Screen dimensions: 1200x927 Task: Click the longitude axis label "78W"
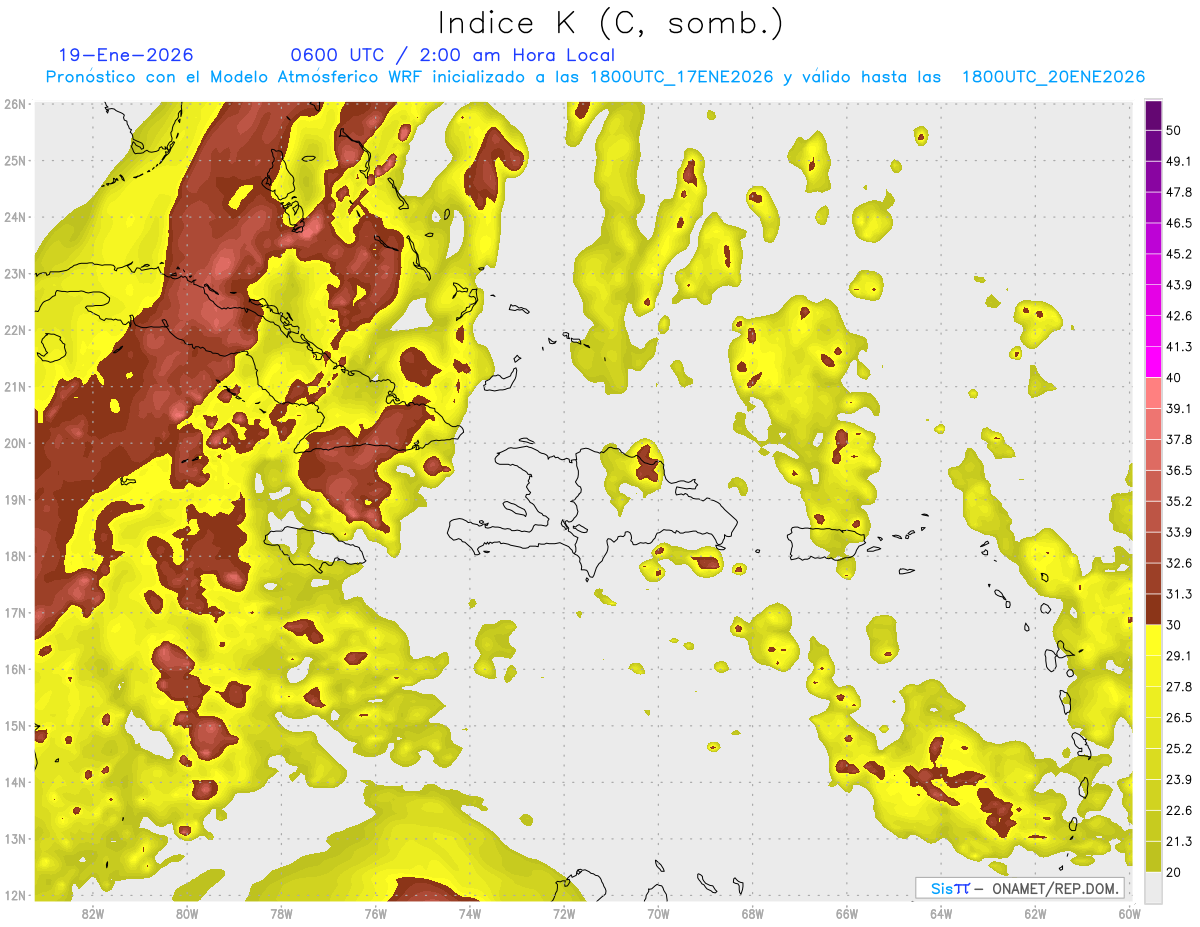281,913
